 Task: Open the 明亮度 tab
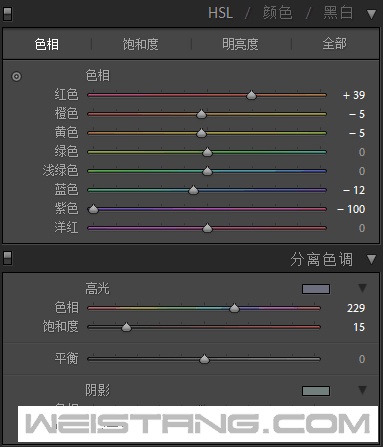pyautogui.click(x=240, y=44)
